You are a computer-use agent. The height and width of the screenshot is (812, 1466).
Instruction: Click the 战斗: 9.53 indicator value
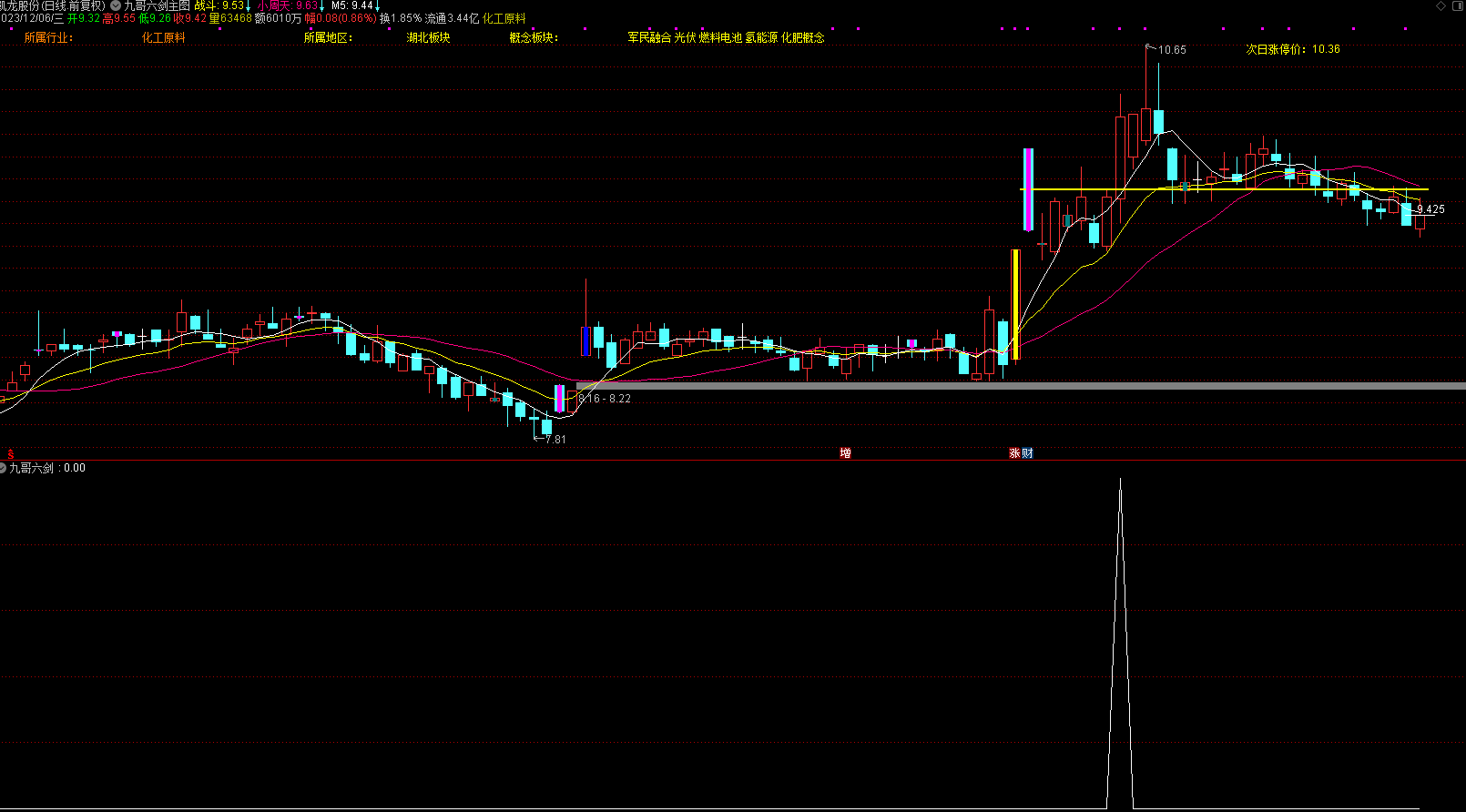(x=219, y=5)
